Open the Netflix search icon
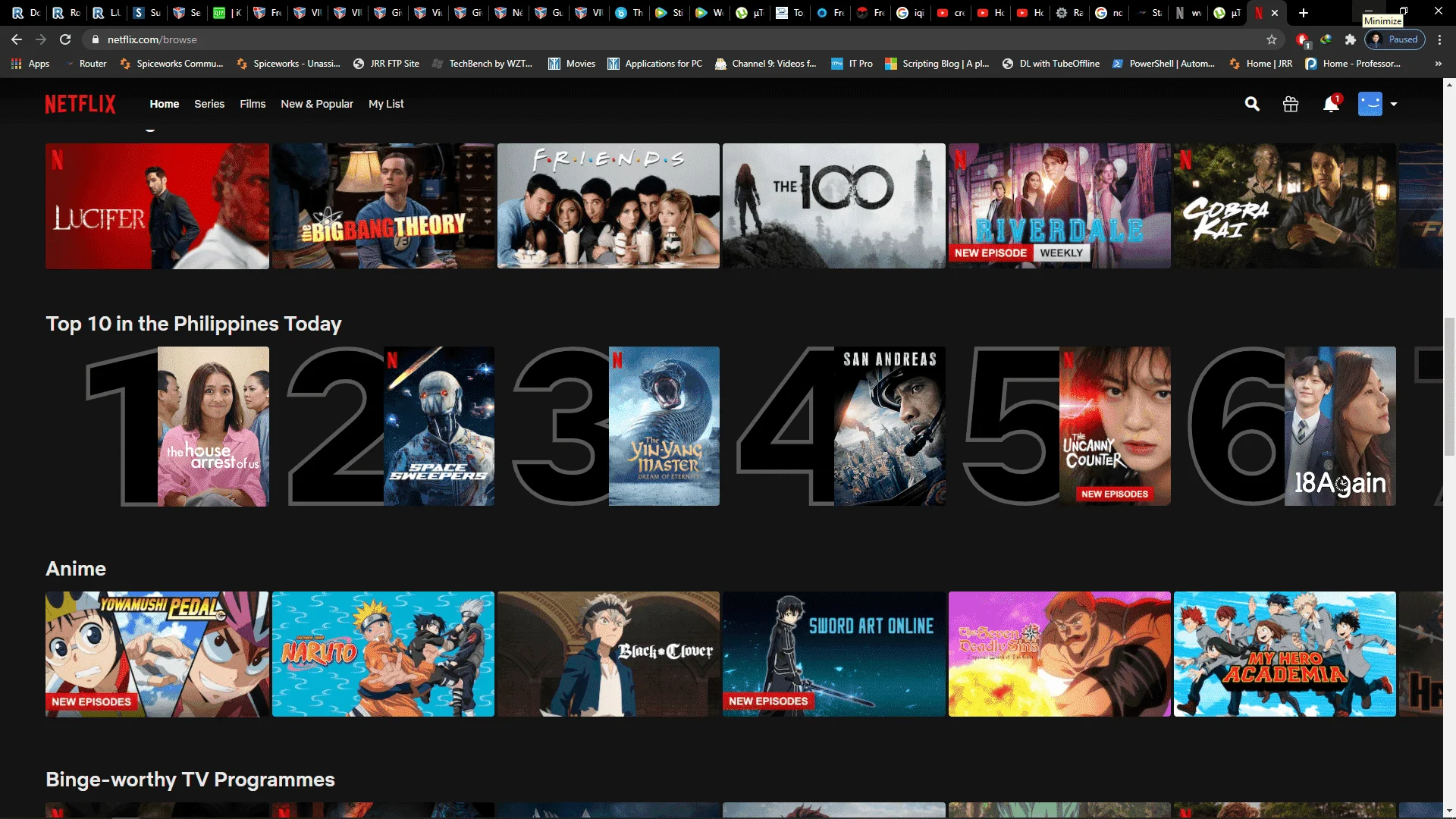Image resolution: width=1456 pixels, height=819 pixels. tap(1252, 104)
